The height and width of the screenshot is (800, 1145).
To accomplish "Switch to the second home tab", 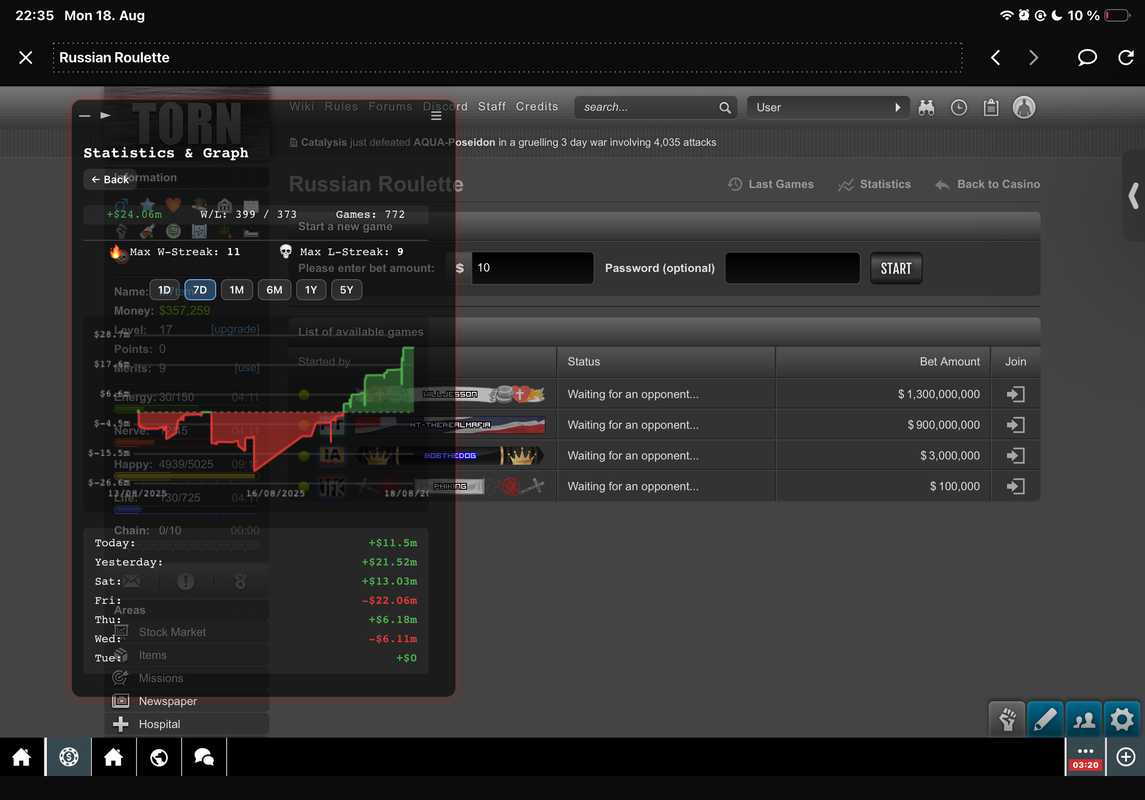I will pyautogui.click(x=113, y=757).
